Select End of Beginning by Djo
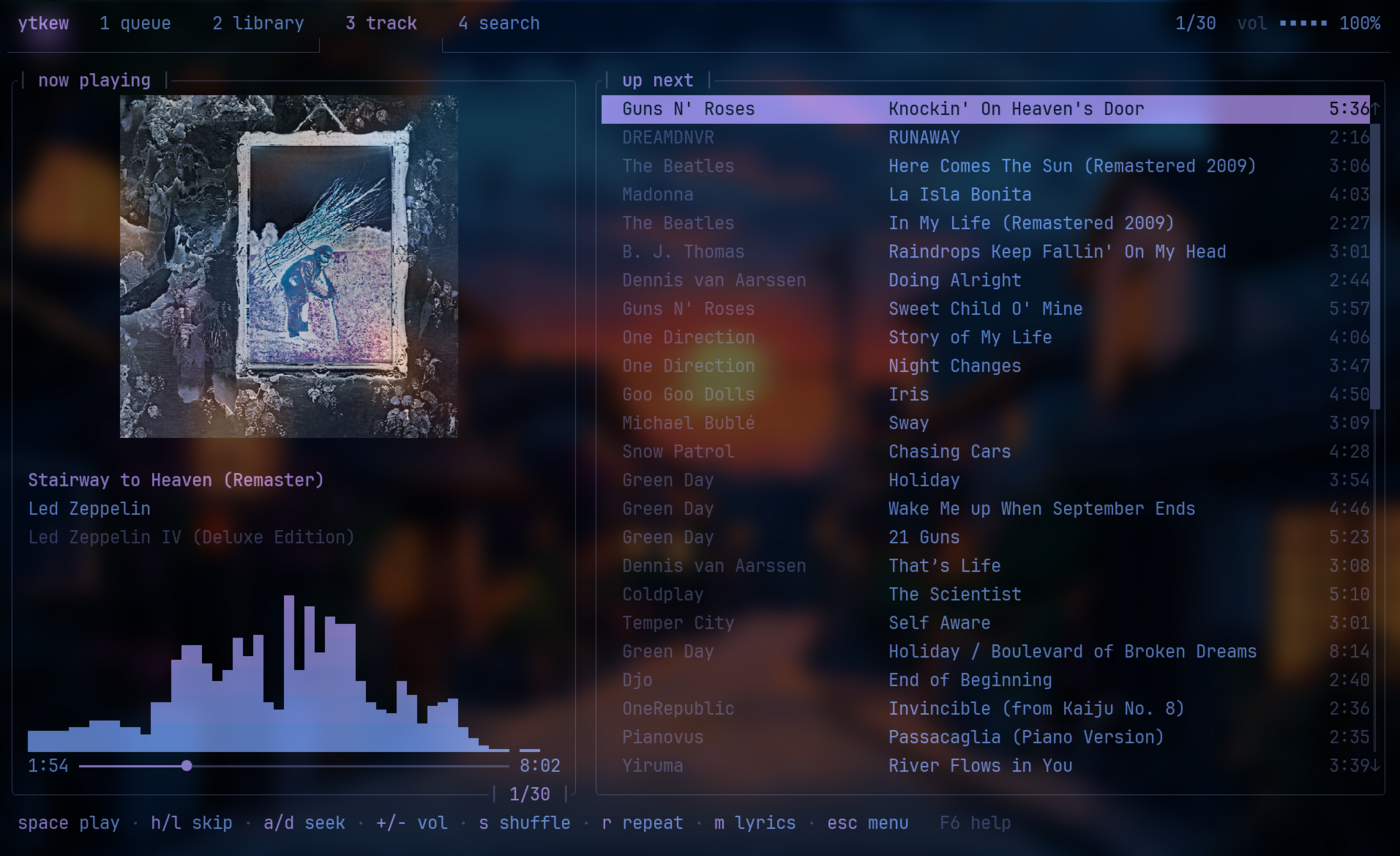The image size is (1400, 856). [x=985, y=679]
